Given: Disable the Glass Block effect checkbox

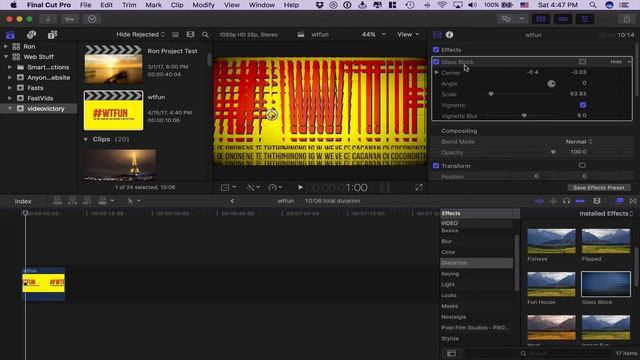Looking at the screenshot, I should pyautogui.click(x=436, y=62).
